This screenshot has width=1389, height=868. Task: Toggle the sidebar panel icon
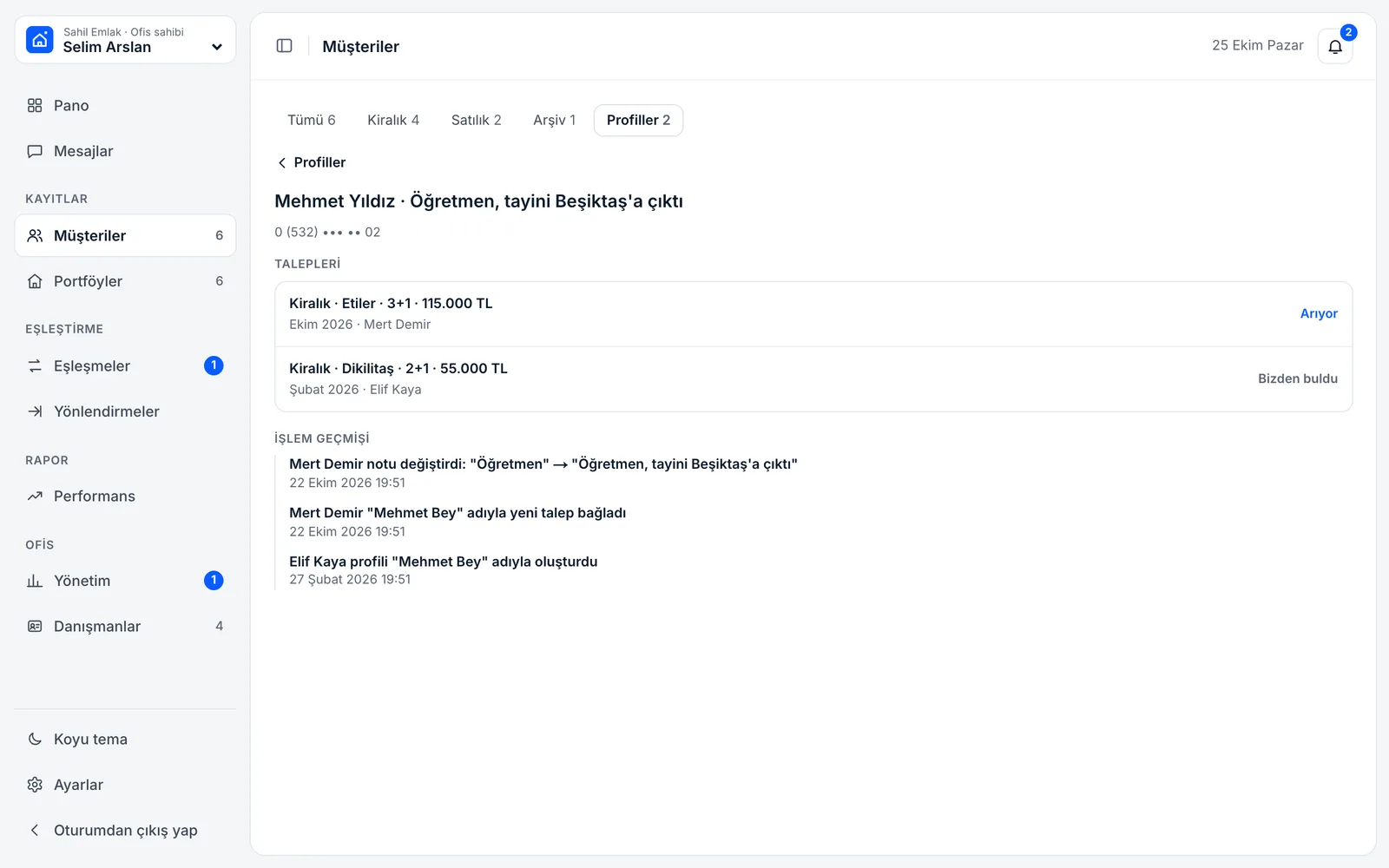pos(284,46)
